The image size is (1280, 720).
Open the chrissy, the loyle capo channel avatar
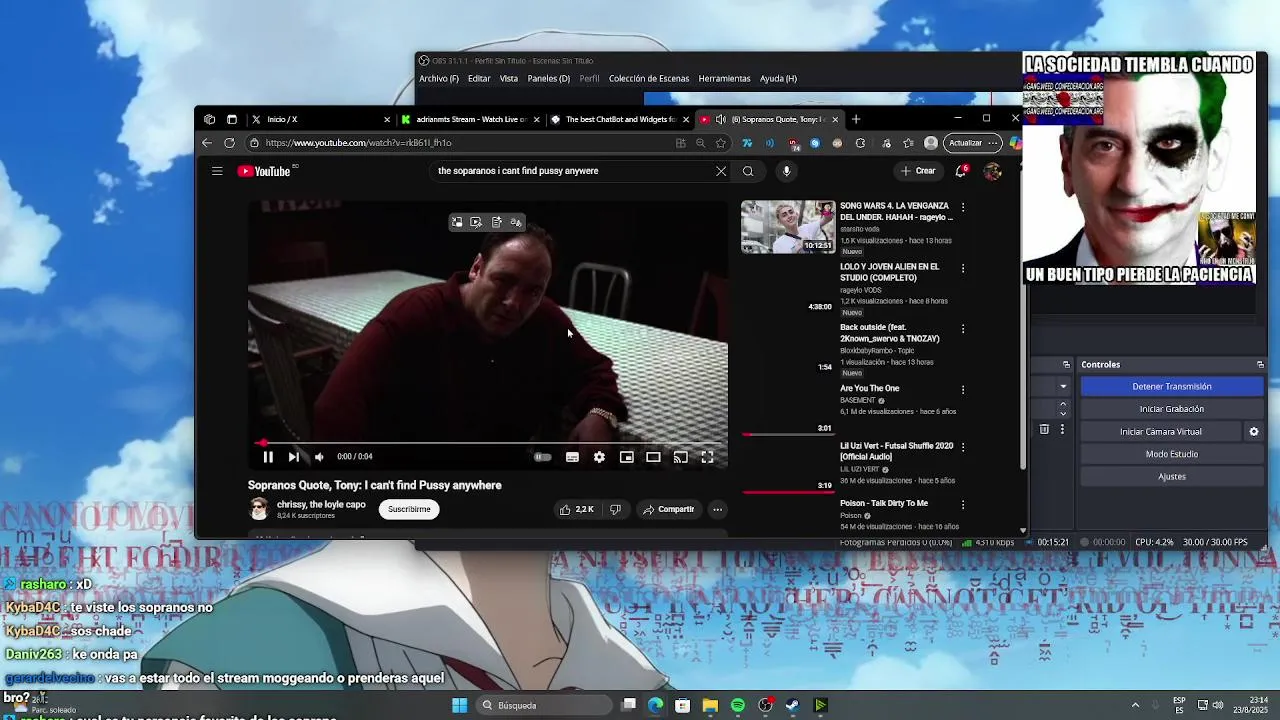click(x=259, y=509)
